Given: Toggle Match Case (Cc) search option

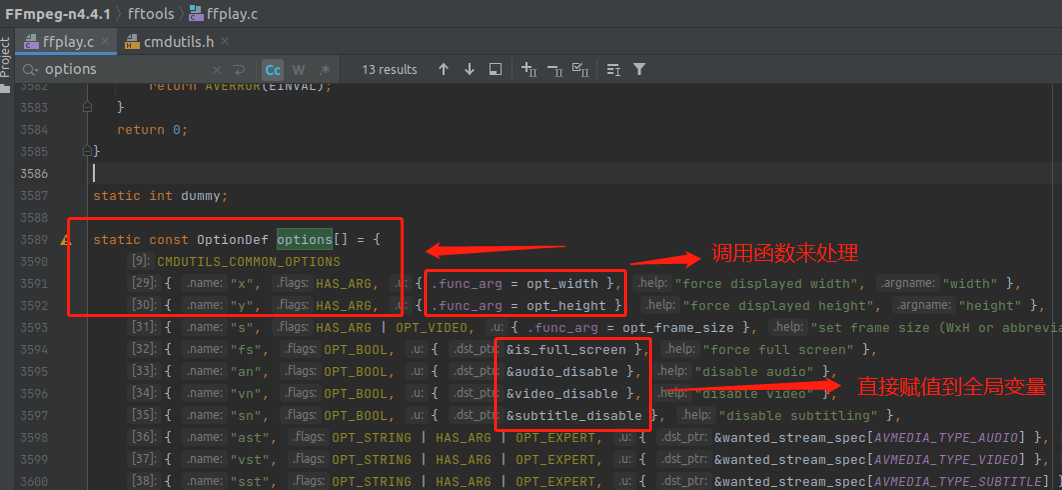Looking at the screenshot, I should (x=272, y=70).
